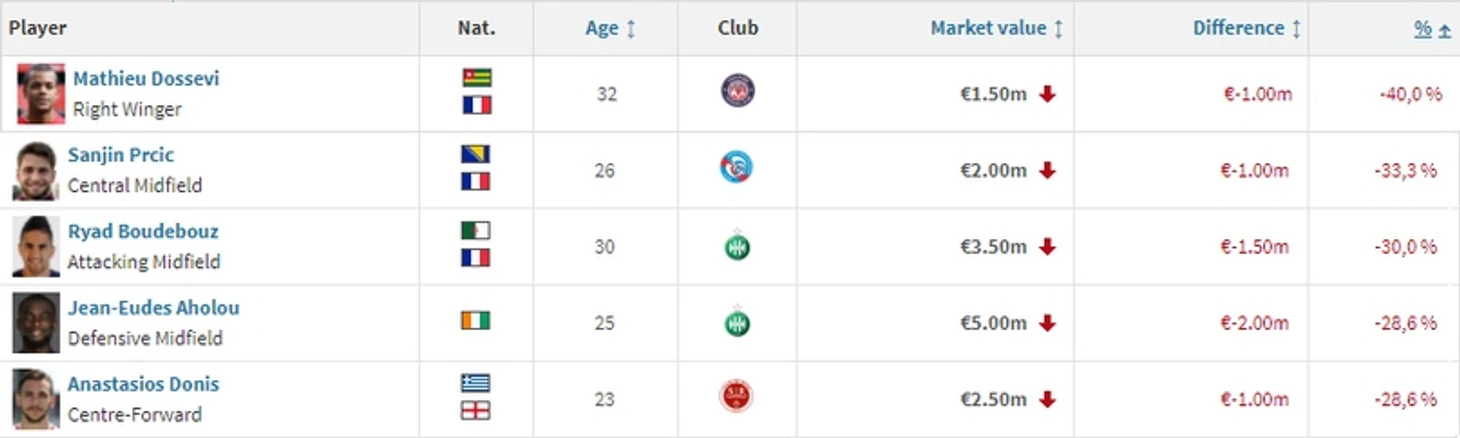
Task: Click the Algeria flag for Boudebouz
Action: pyautogui.click(x=476, y=231)
